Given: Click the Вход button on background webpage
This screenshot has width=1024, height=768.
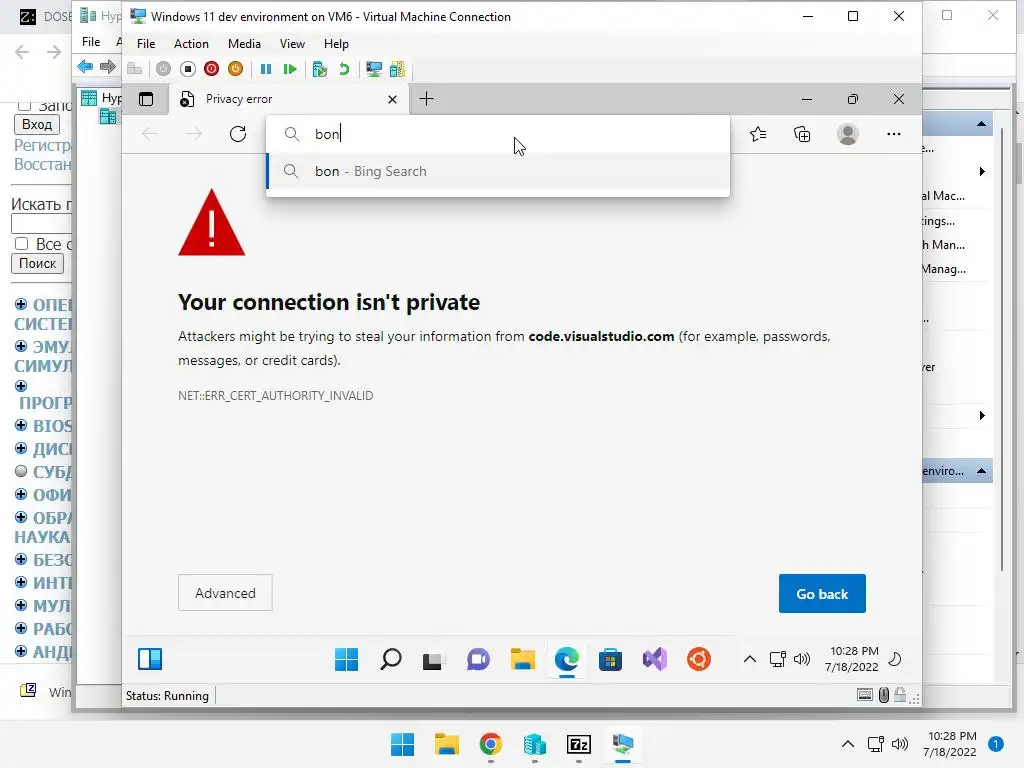Looking at the screenshot, I should (37, 124).
